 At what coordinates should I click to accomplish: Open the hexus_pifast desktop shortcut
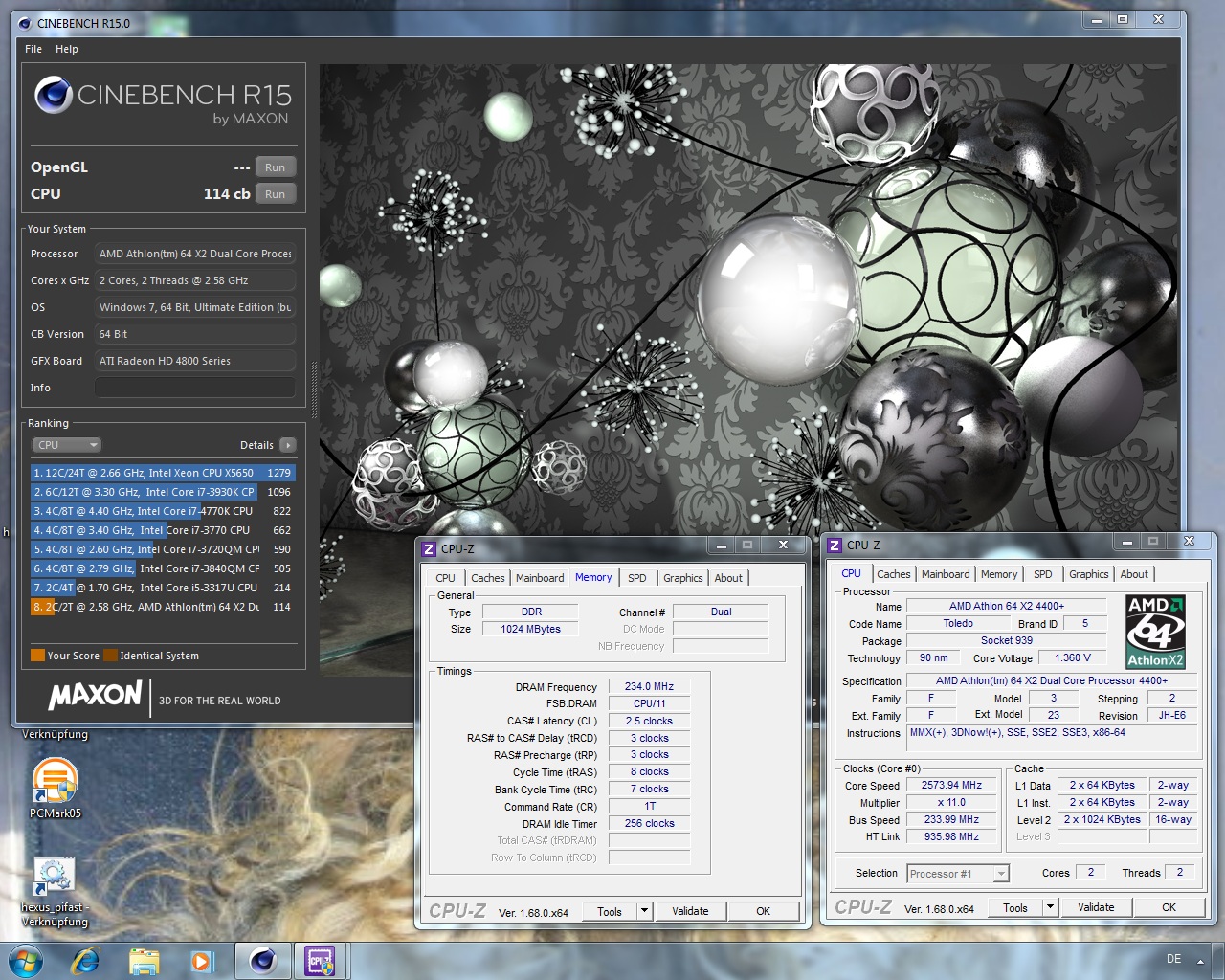point(55,892)
